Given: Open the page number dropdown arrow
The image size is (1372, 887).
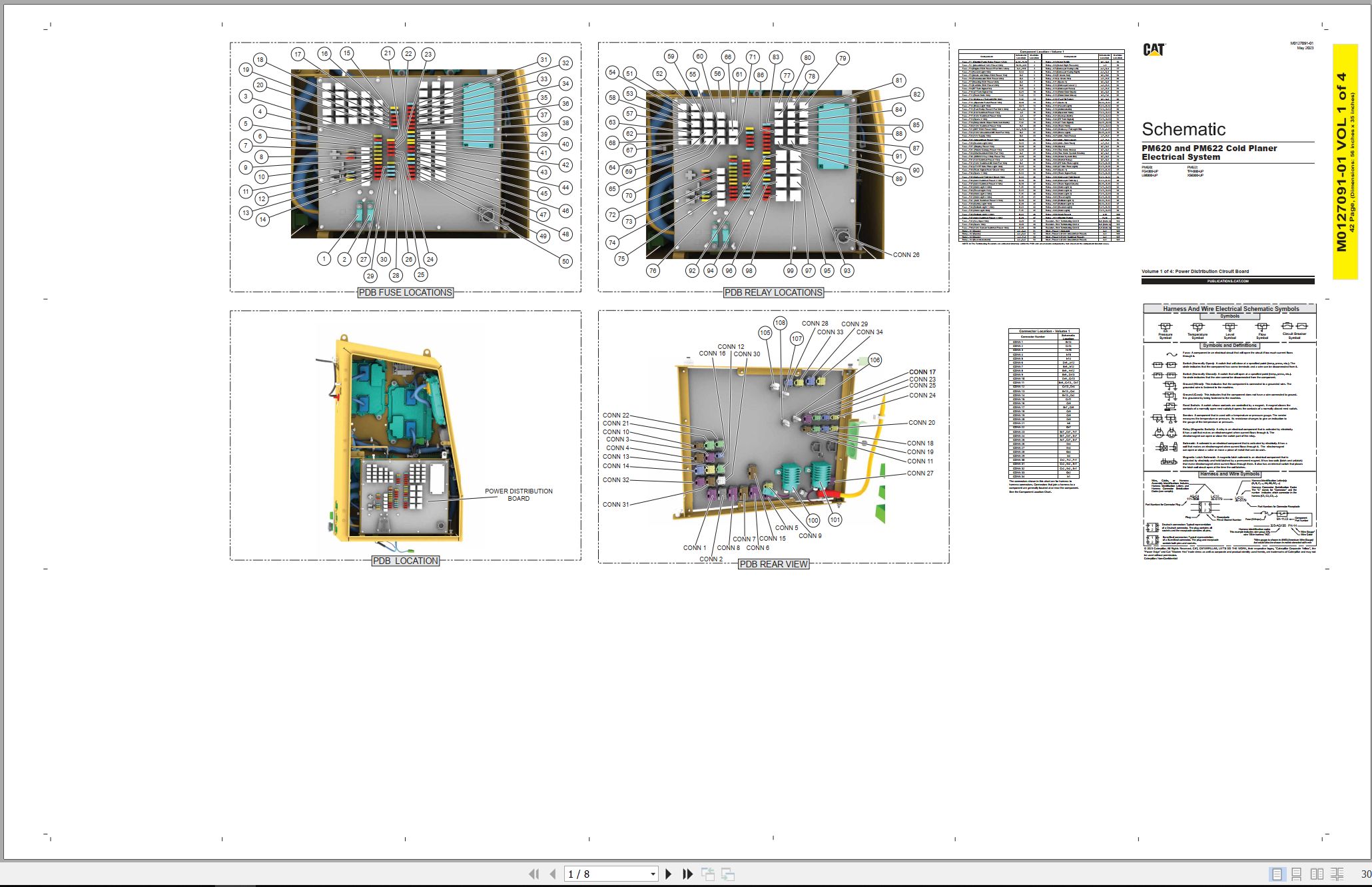Looking at the screenshot, I should coord(653,874).
